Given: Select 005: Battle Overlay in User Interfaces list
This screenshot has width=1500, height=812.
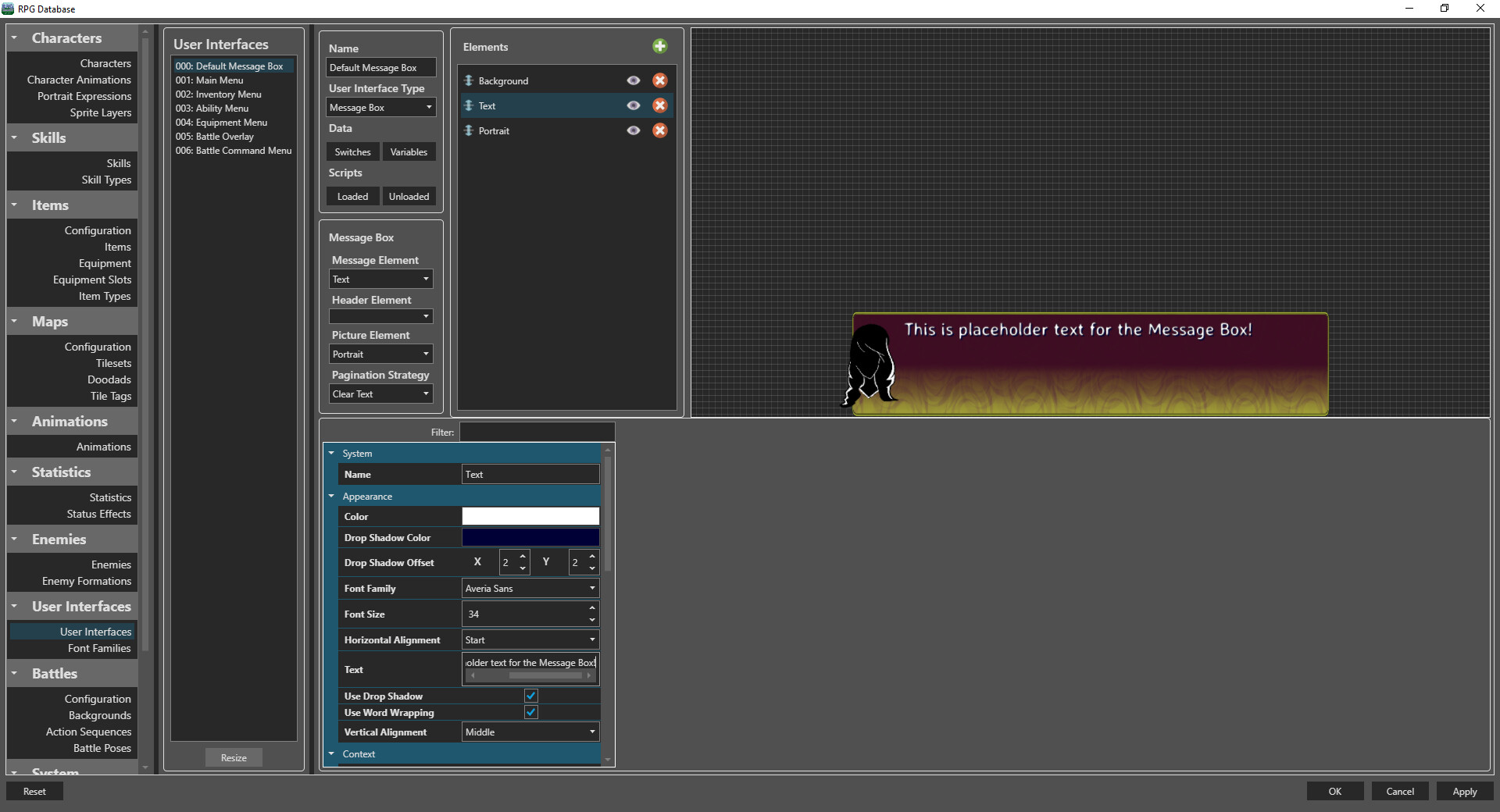Looking at the screenshot, I should [215, 136].
